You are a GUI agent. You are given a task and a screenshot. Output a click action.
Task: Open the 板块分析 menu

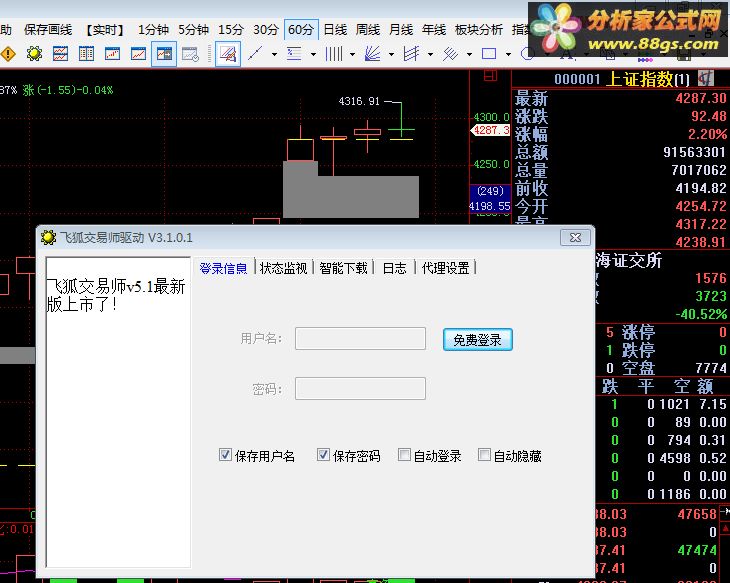[479, 30]
